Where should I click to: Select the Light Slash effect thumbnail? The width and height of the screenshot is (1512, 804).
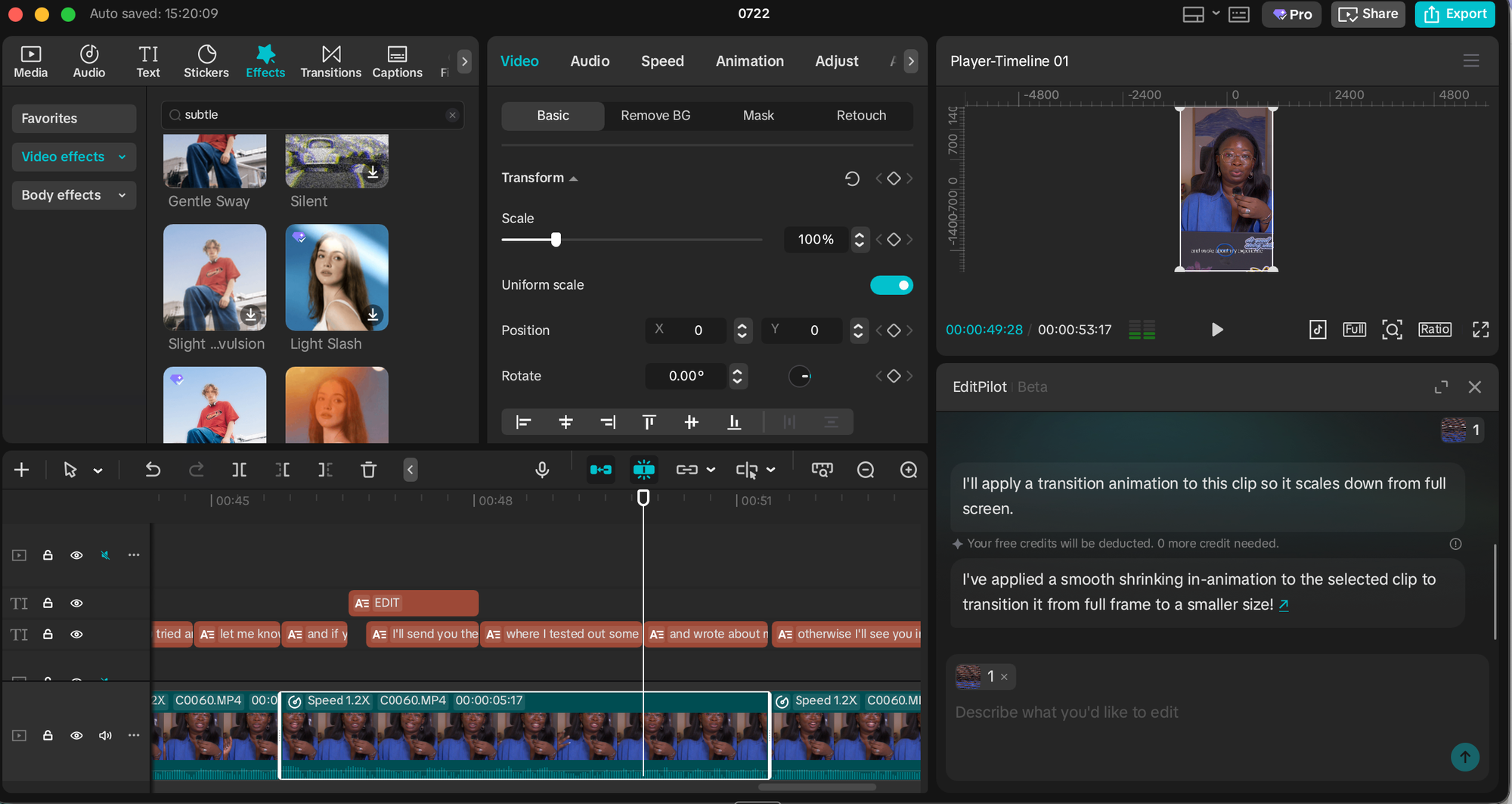click(x=336, y=277)
